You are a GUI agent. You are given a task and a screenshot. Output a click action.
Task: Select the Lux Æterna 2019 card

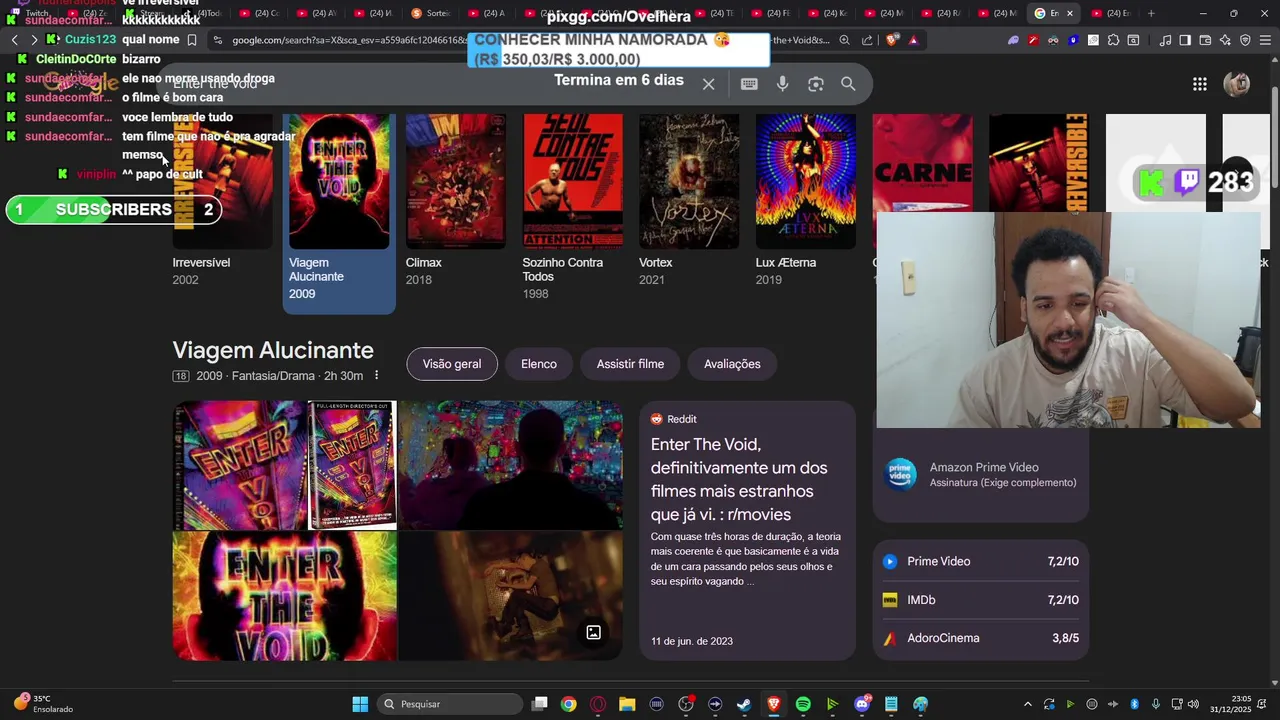point(806,200)
